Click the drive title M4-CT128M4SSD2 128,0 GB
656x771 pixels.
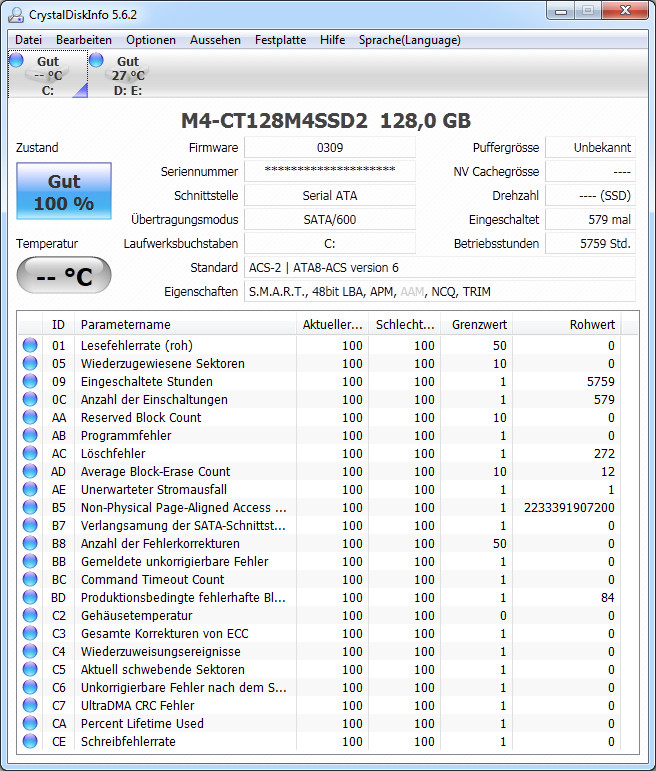326,121
